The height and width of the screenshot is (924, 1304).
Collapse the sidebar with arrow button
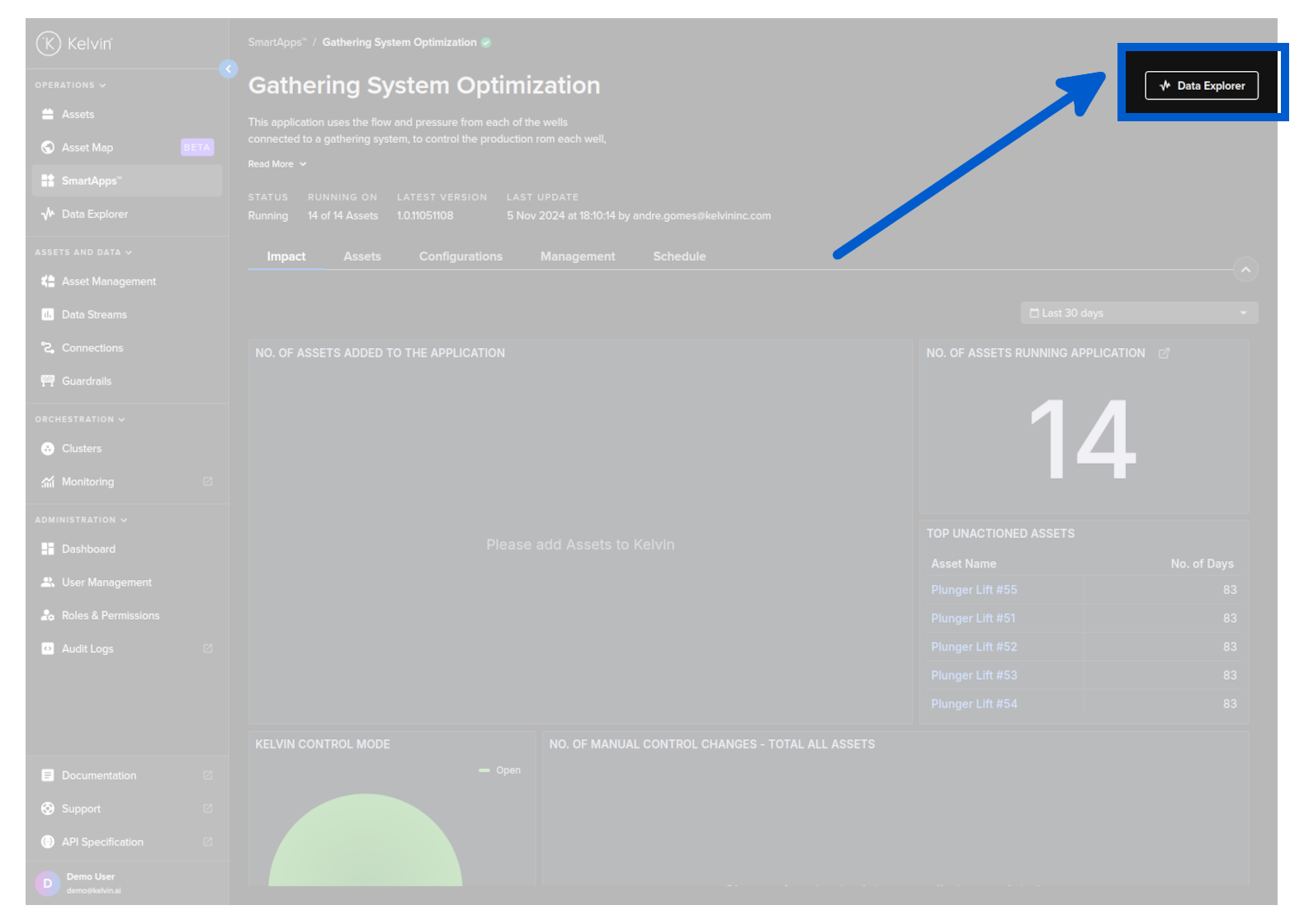coord(229,69)
